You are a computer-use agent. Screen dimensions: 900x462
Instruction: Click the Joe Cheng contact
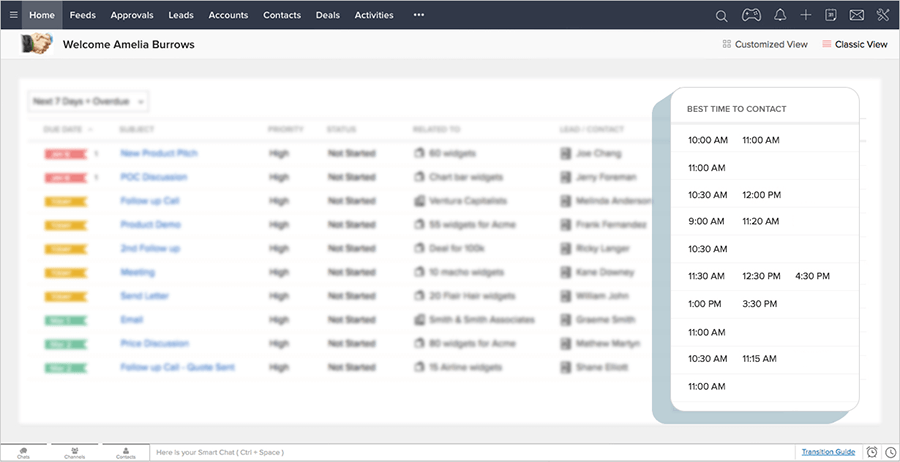click(598, 154)
